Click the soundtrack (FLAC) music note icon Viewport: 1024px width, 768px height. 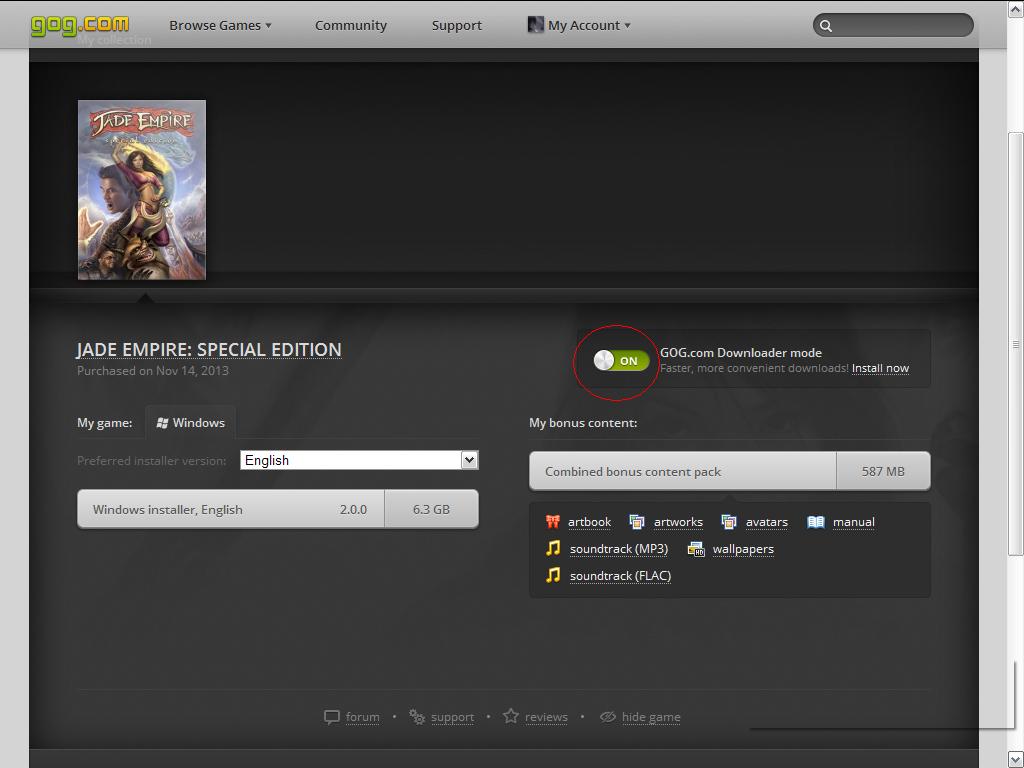point(553,575)
